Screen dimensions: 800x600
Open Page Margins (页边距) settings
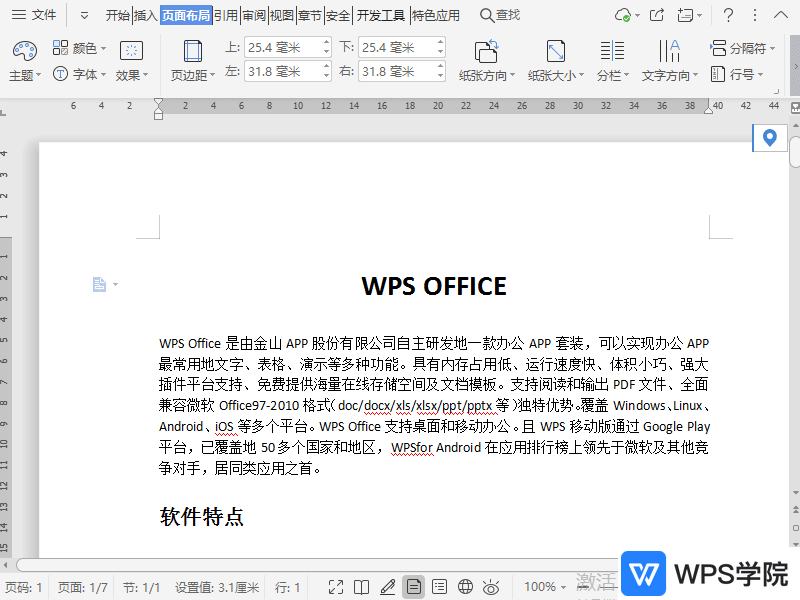[x=191, y=55]
